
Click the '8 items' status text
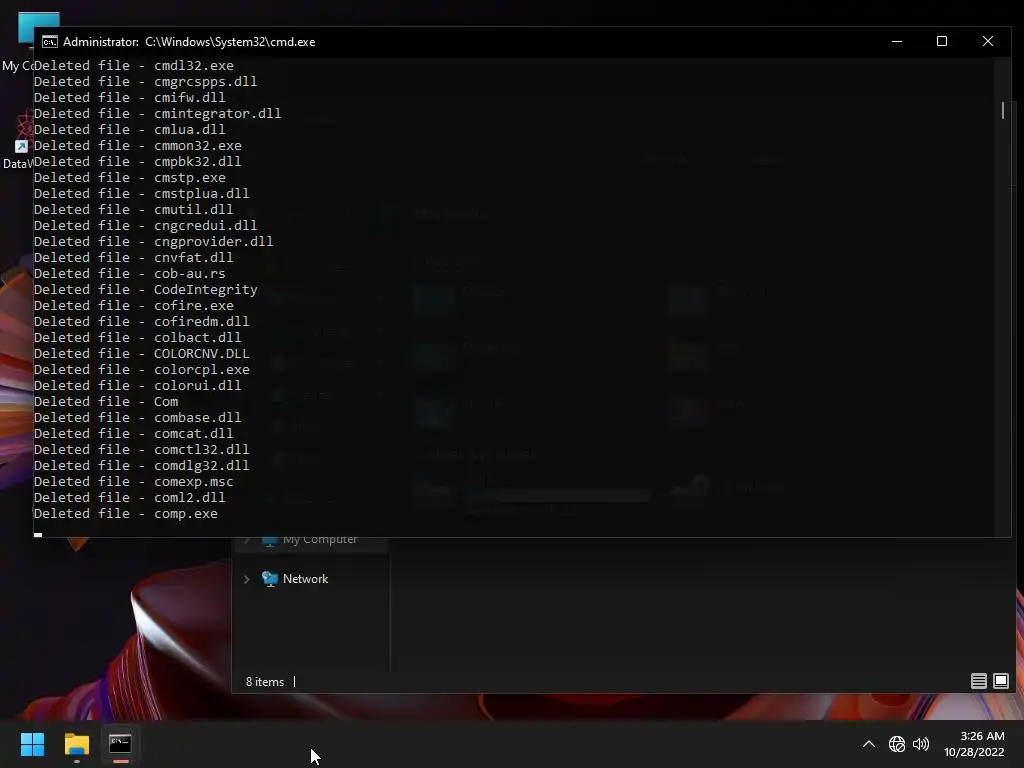coord(264,681)
